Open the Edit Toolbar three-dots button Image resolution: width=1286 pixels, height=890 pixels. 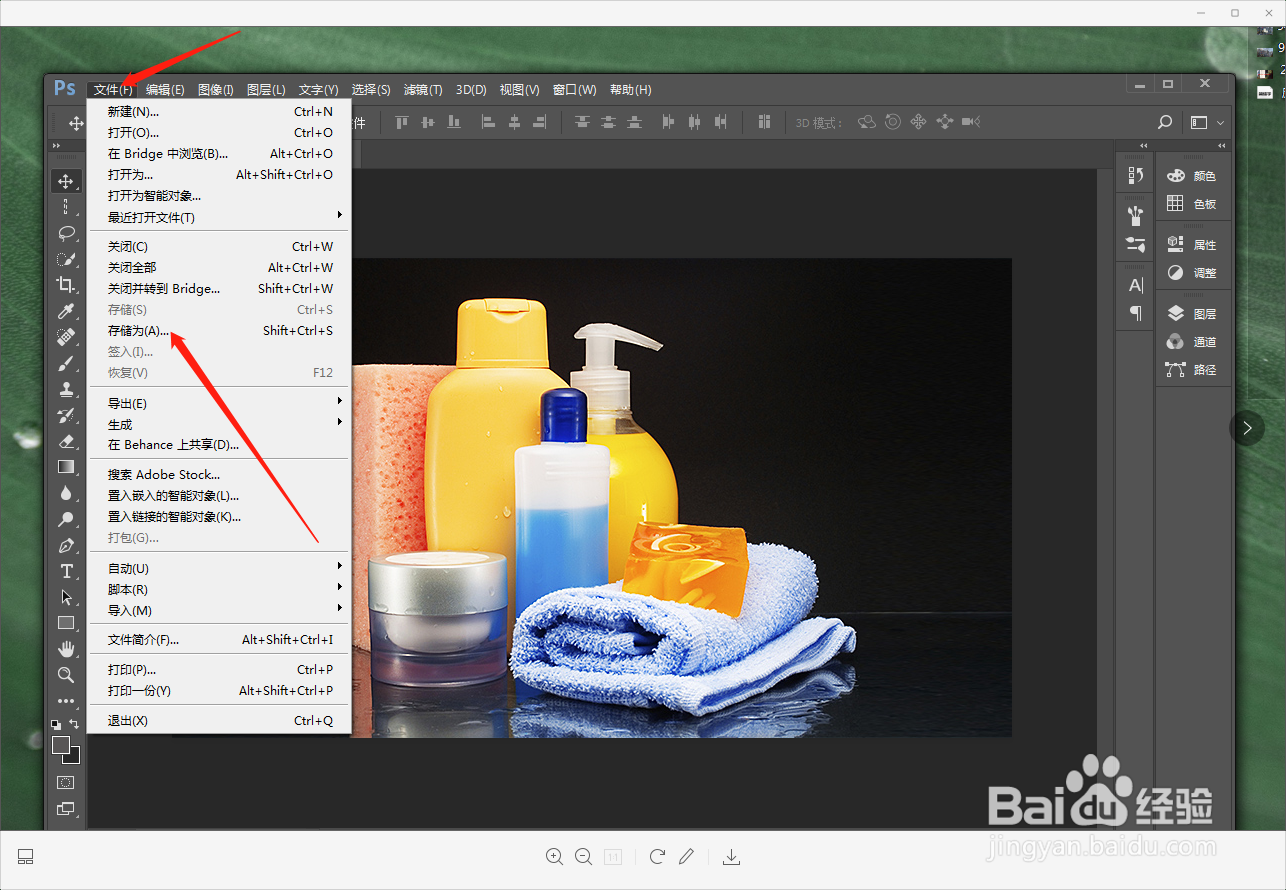[66, 701]
